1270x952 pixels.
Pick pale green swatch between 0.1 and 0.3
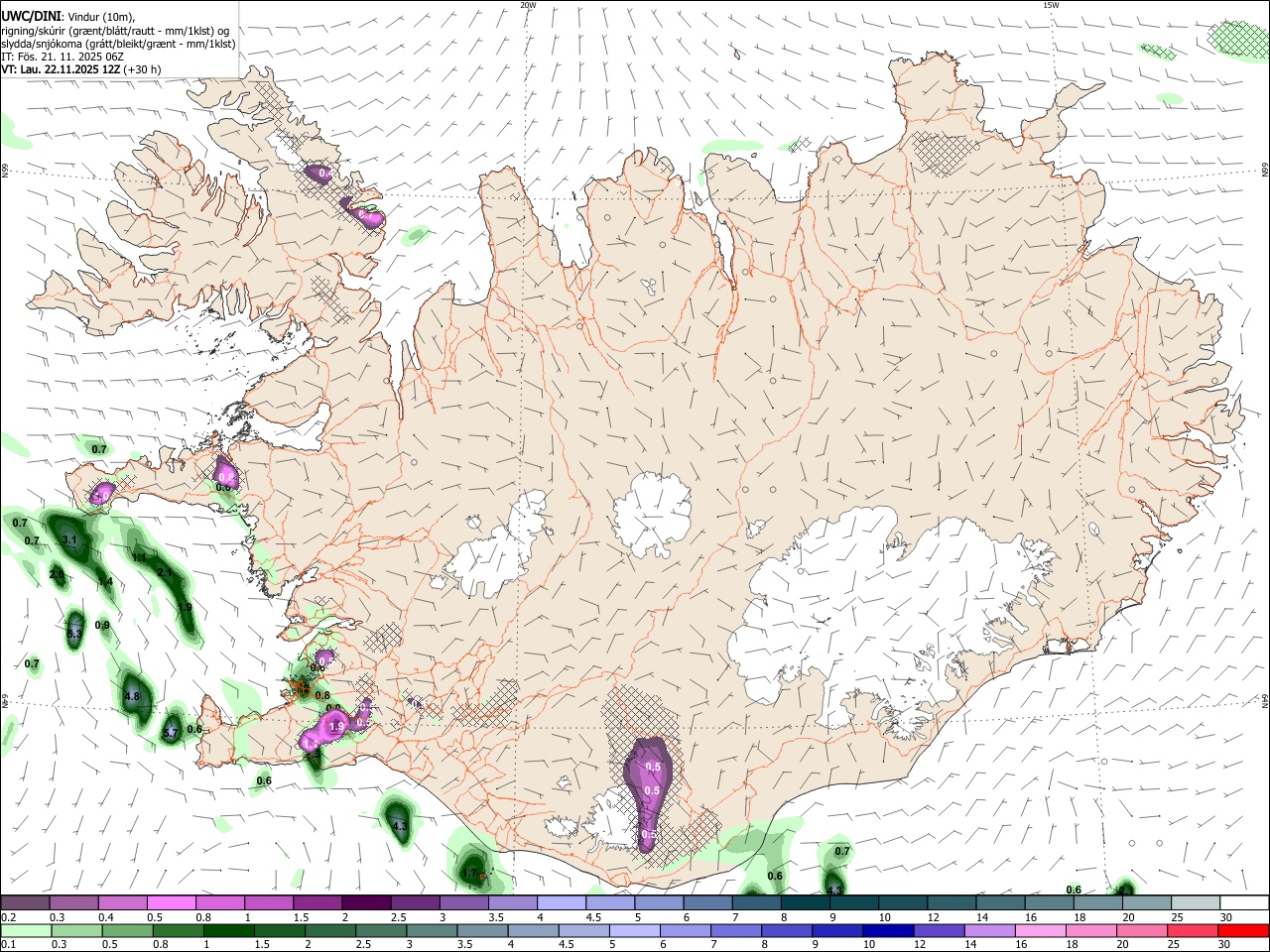(x=26, y=930)
